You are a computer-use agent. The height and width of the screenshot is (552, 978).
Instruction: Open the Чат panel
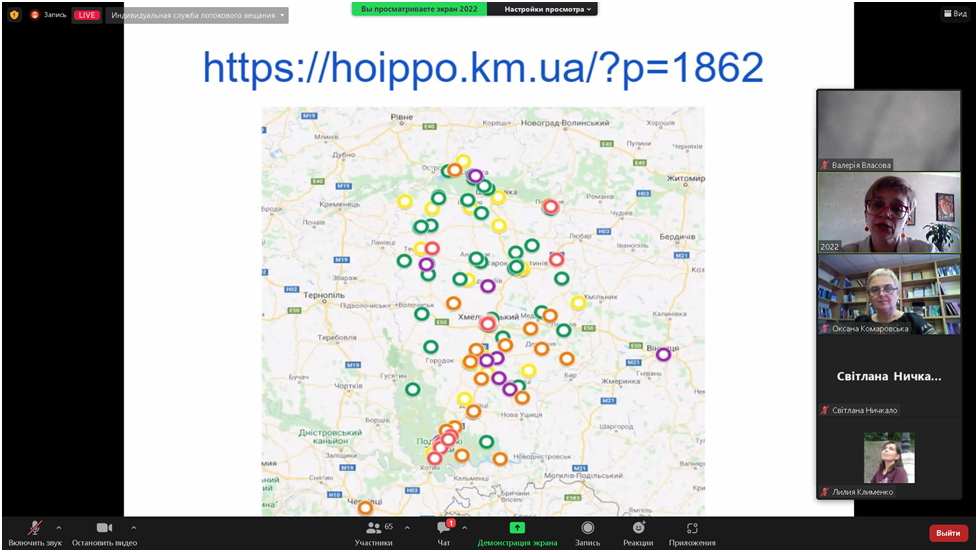click(444, 535)
